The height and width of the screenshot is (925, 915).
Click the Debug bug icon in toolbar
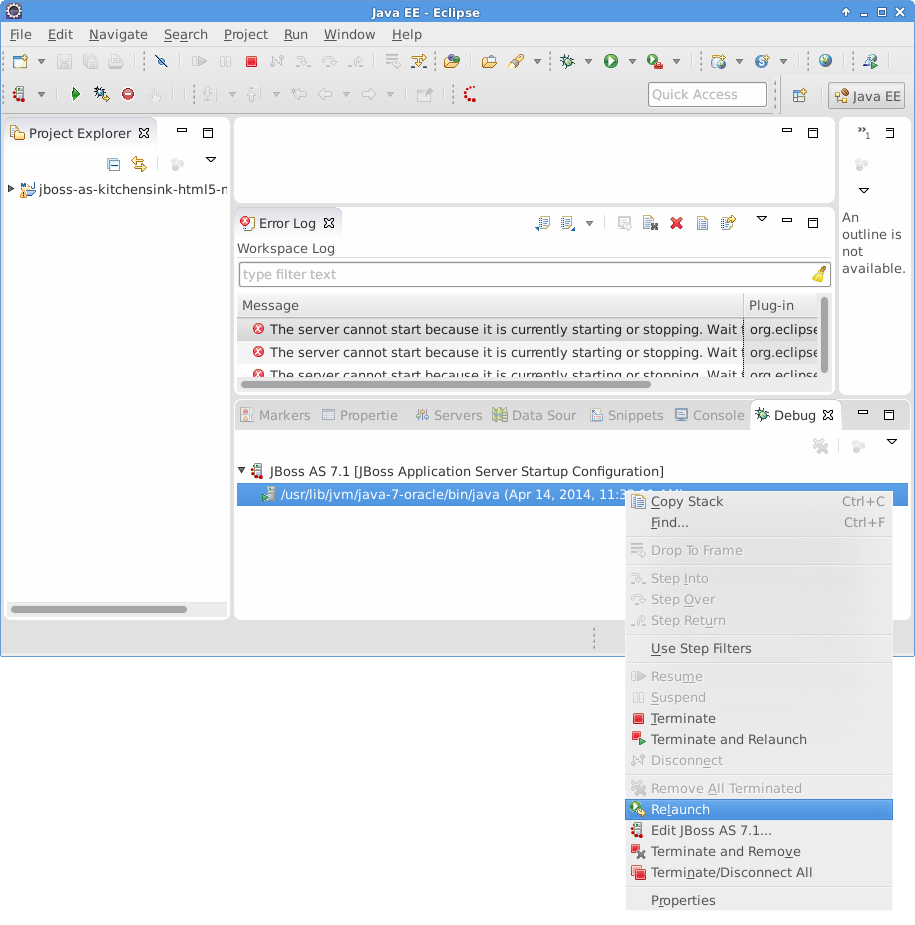pos(568,61)
